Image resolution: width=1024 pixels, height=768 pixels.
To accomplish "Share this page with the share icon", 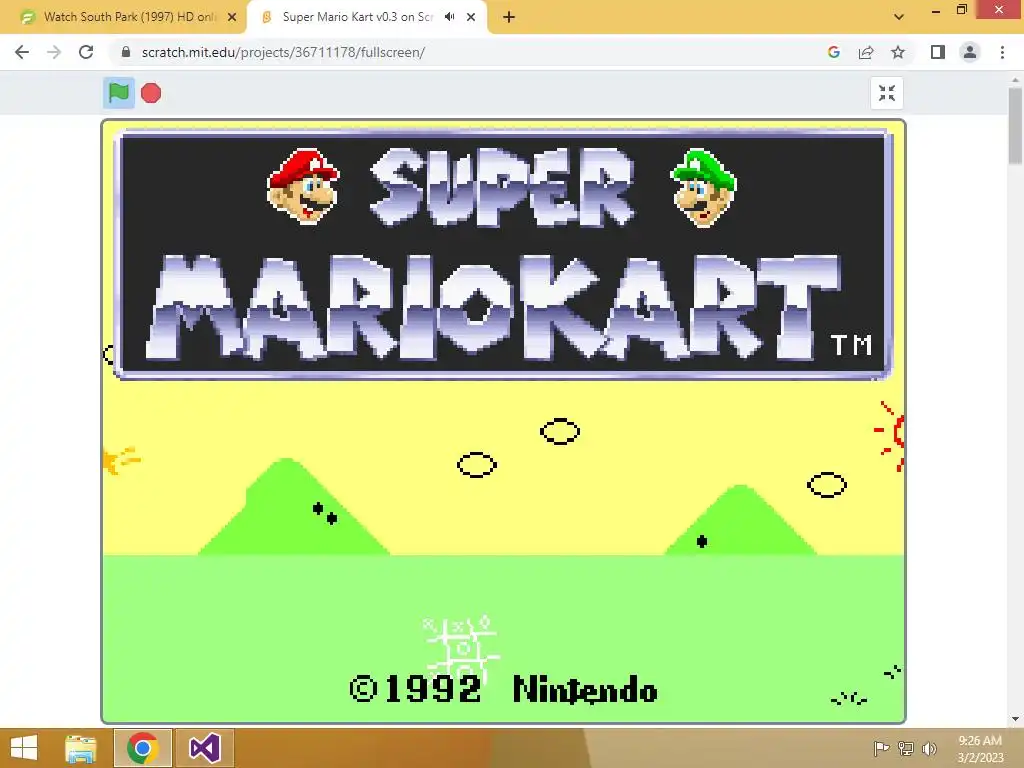I will 866,52.
